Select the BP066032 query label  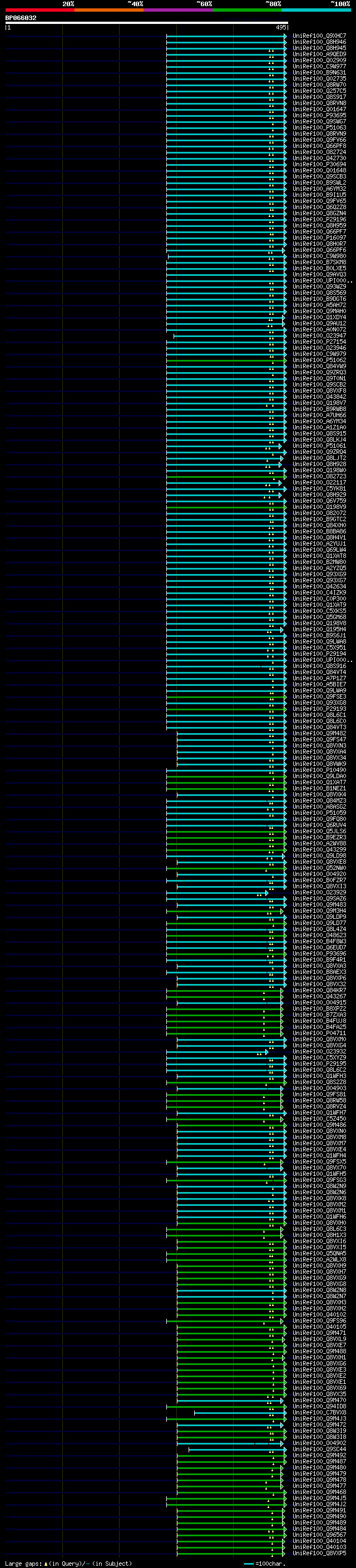(21, 18)
